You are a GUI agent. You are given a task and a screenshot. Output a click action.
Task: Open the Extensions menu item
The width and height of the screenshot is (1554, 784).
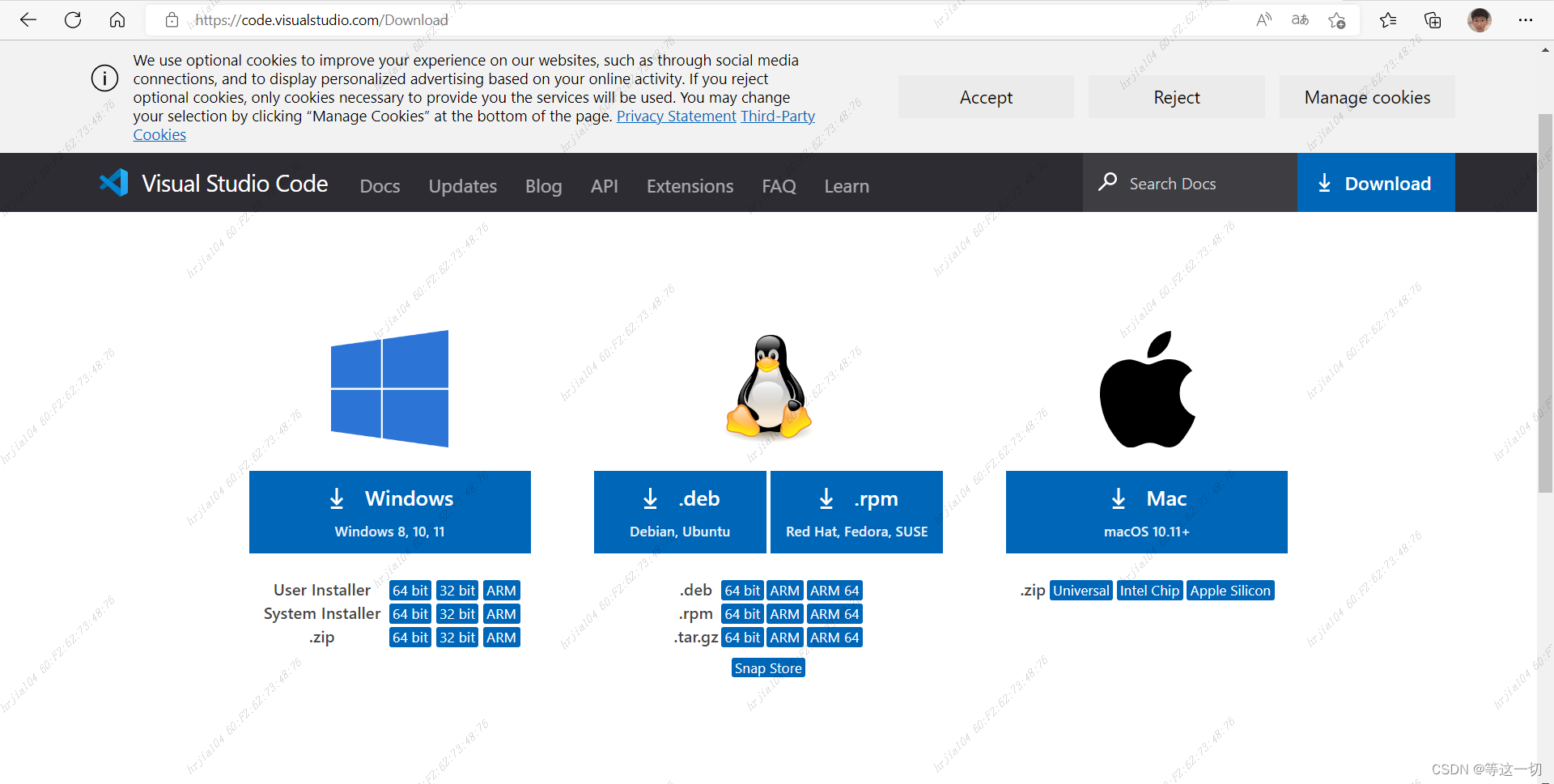tap(690, 186)
